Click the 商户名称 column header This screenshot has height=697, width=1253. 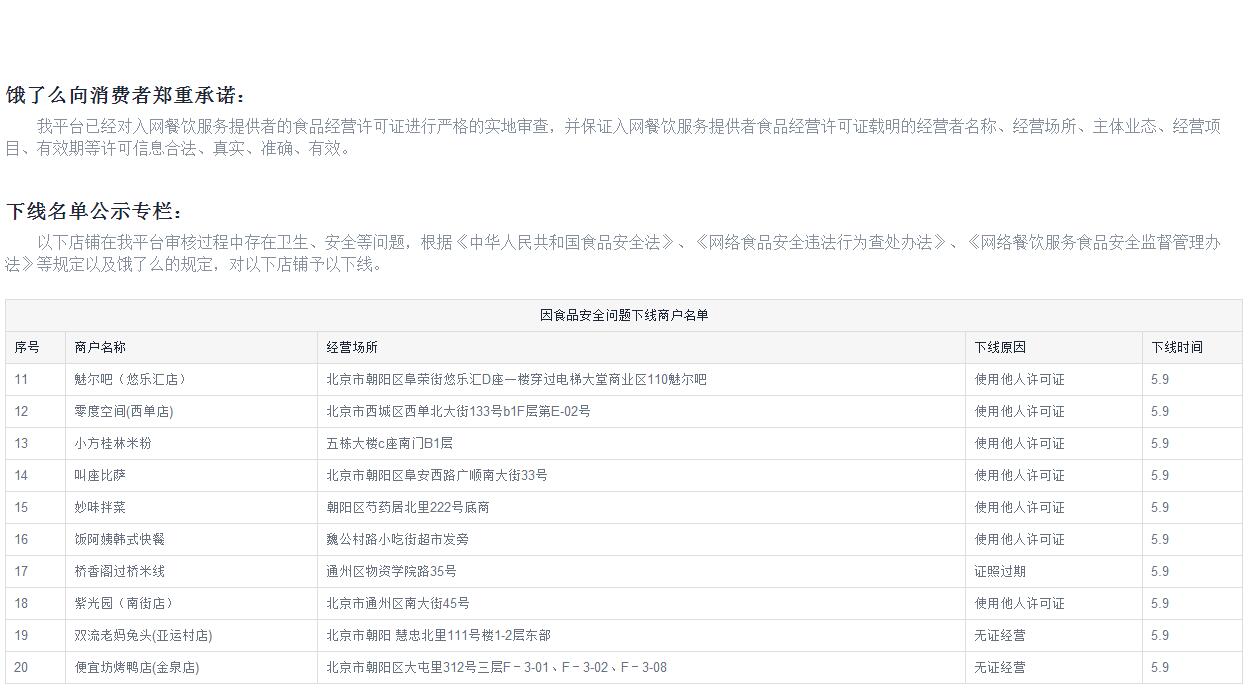(100, 347)
